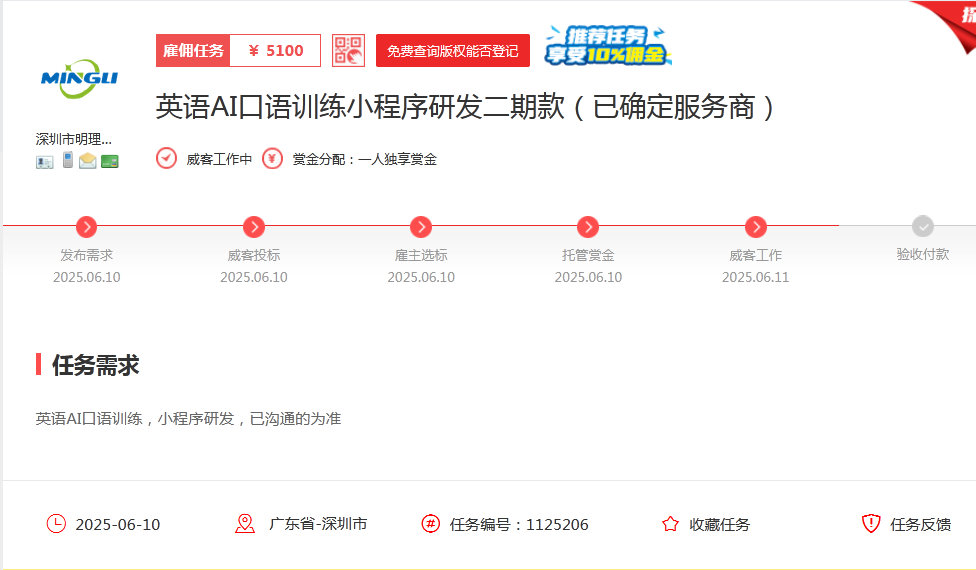
Task: Click the green bank card verification icon
Action: pyautogui.click(x=110, y=162)
